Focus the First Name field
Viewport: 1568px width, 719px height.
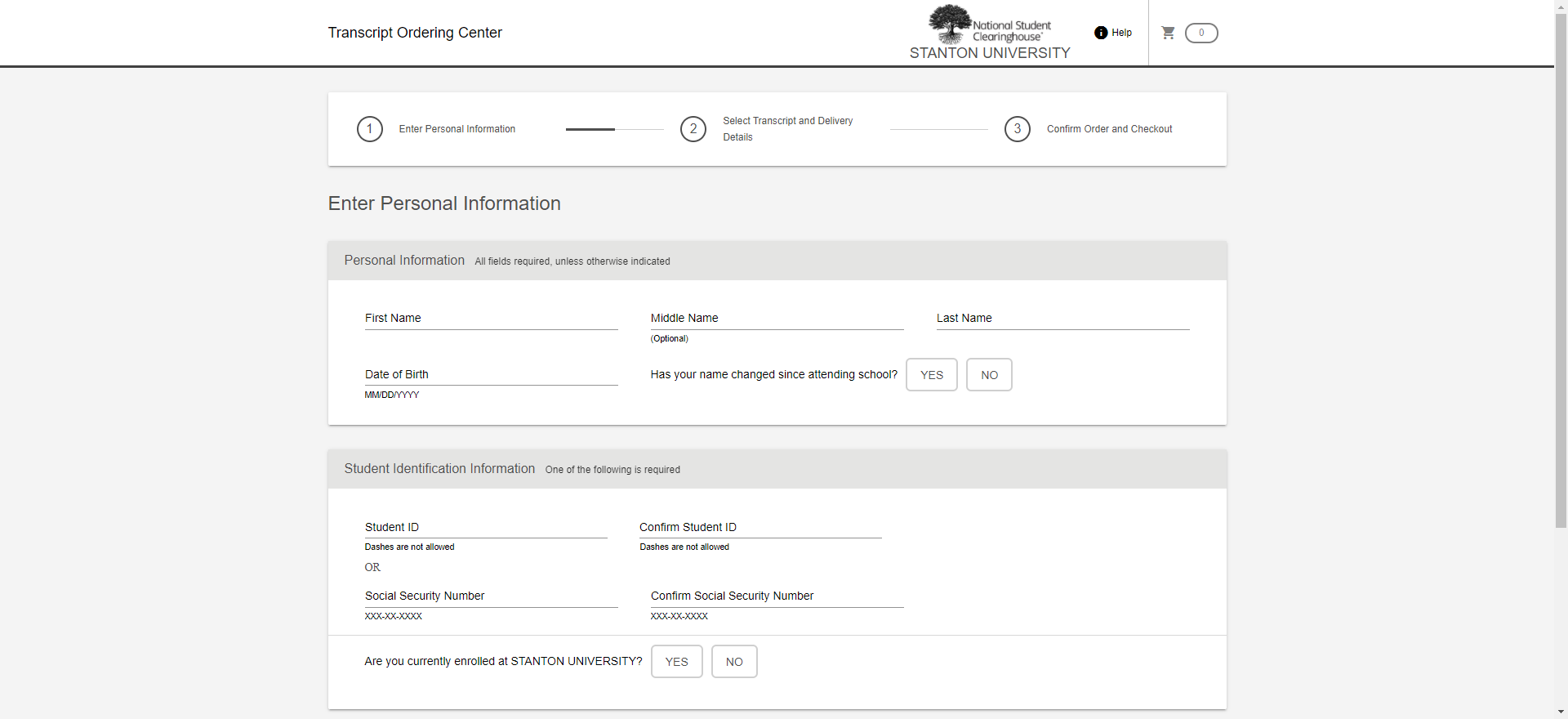coord(491,319)
